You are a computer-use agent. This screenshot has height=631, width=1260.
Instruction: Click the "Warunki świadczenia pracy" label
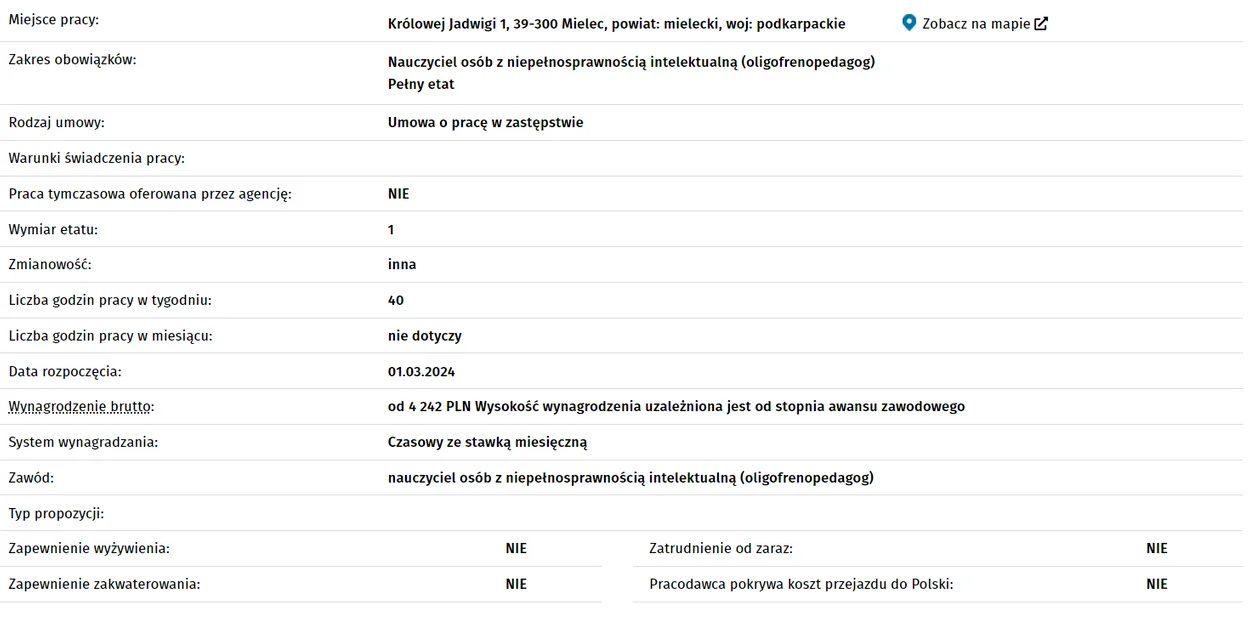tap(97, 158)
